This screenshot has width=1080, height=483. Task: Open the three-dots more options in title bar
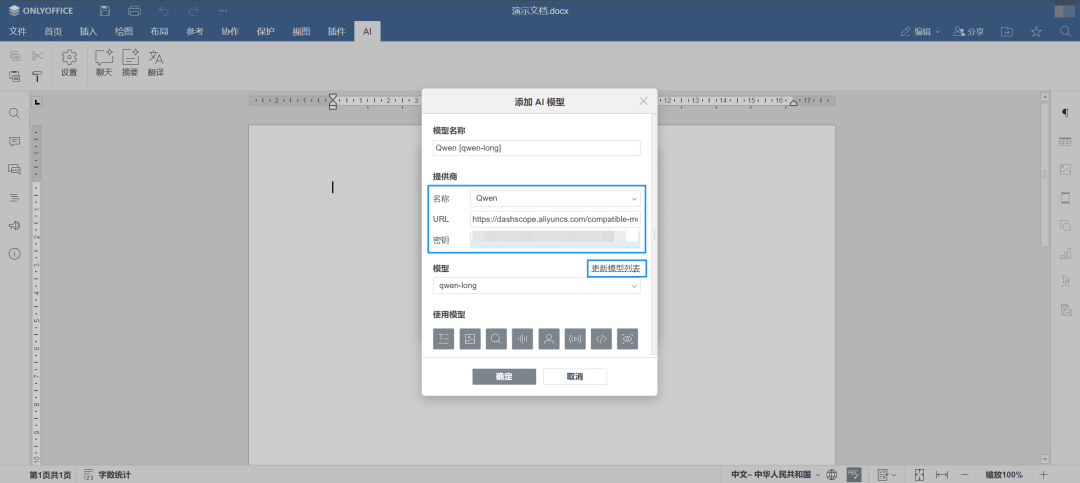click(x=222, y=11)
